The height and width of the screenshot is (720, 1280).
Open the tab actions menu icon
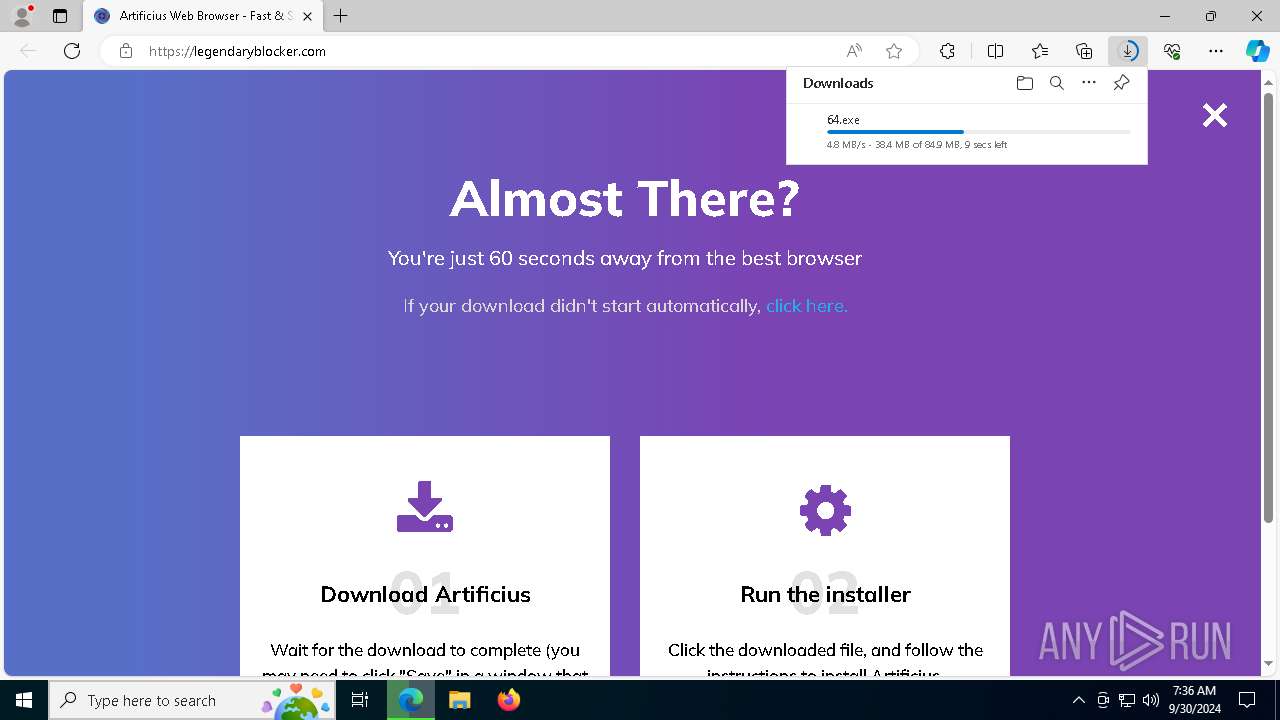60,16
